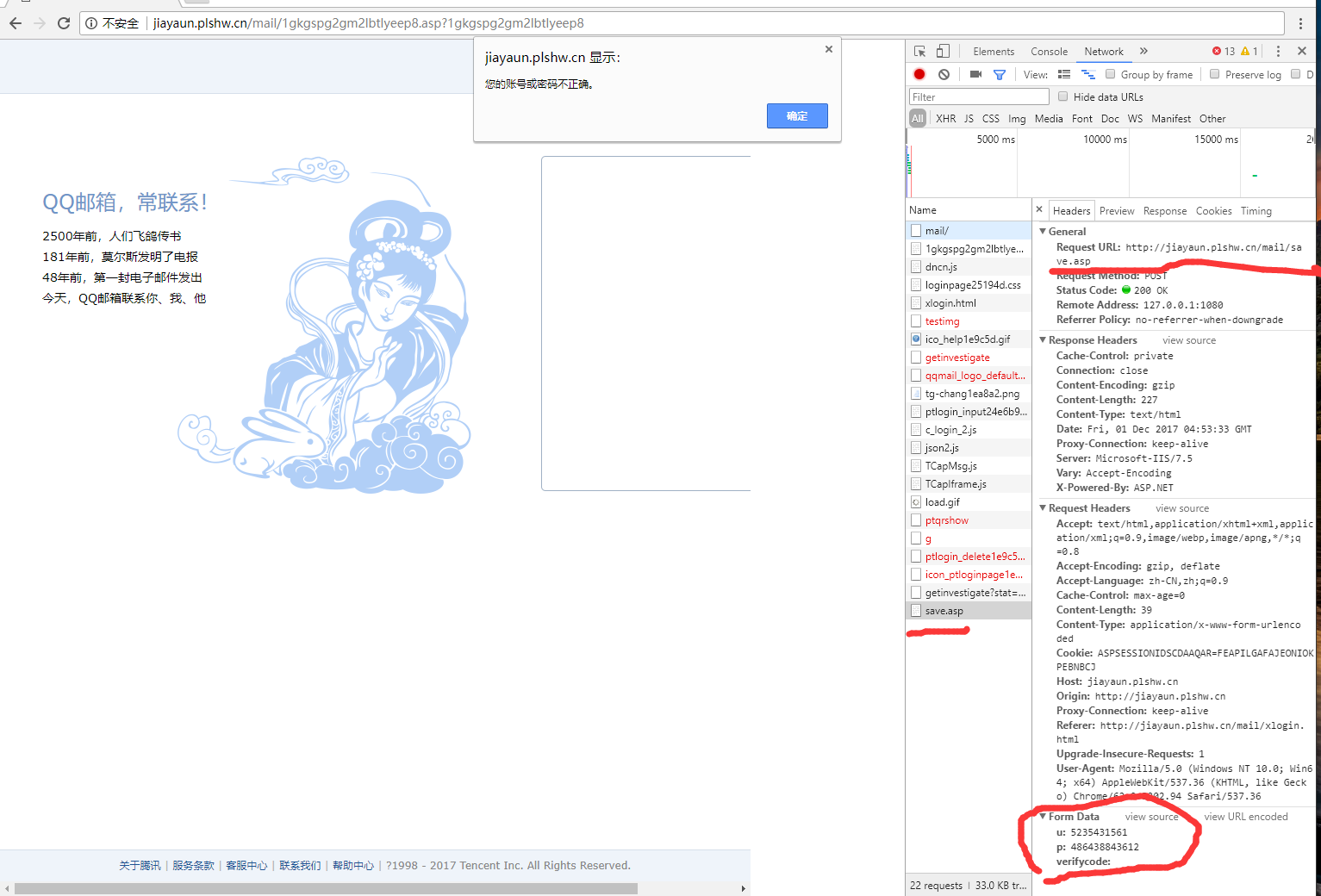Check the Hide data URLs checkbox
This screenshot has width=1321, height=896.
coord(1063,96)
